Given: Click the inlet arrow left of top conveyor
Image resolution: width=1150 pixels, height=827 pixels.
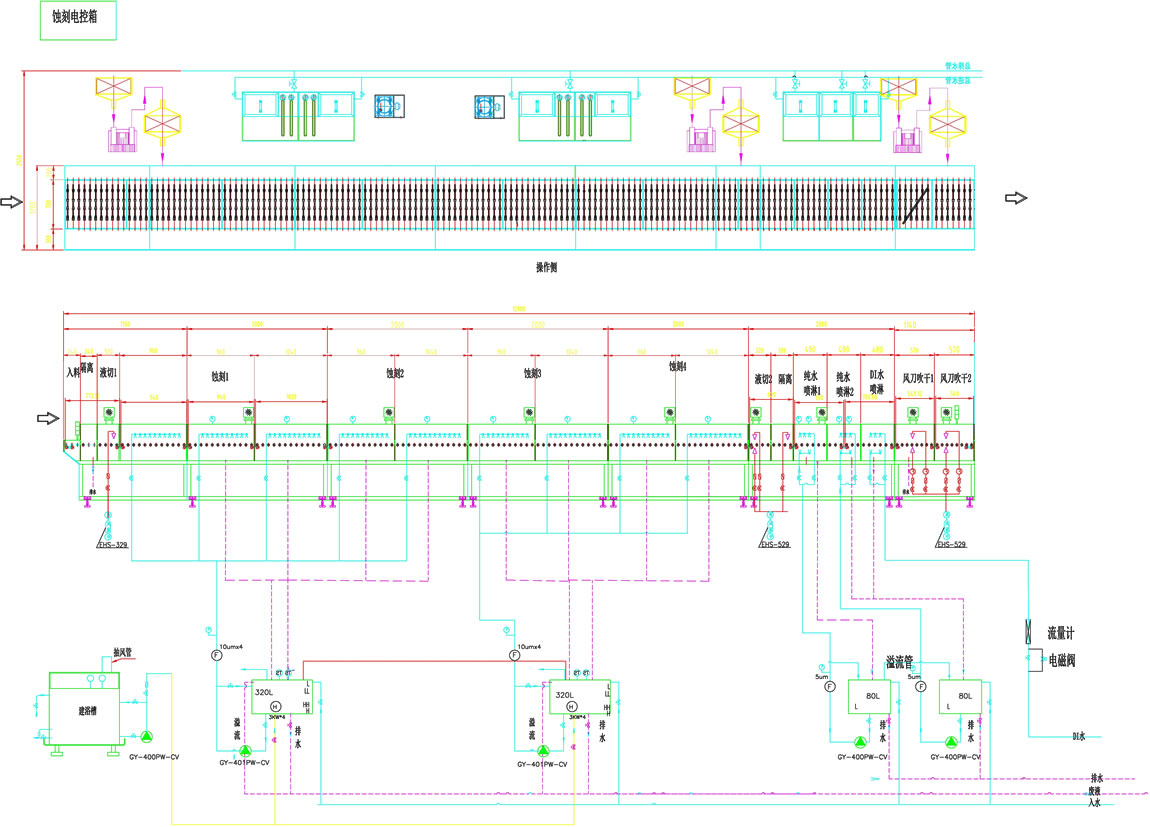Looking at the screenshot, I should (12, 202).
